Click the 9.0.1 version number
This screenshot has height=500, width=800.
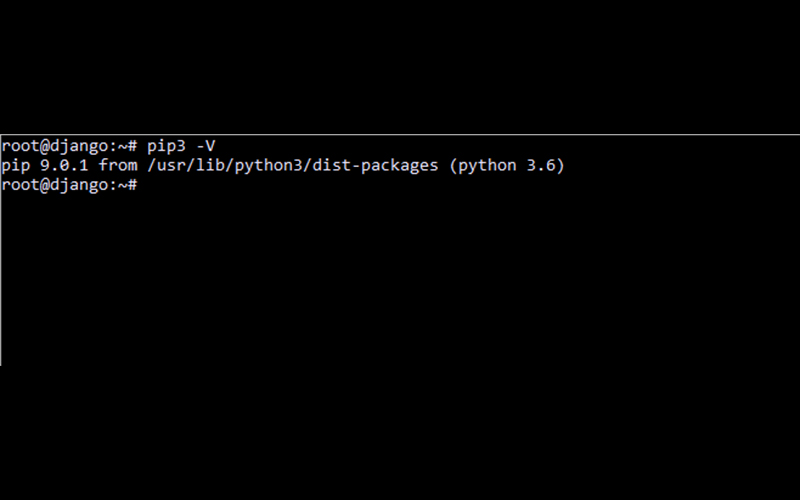coord(64,165)
